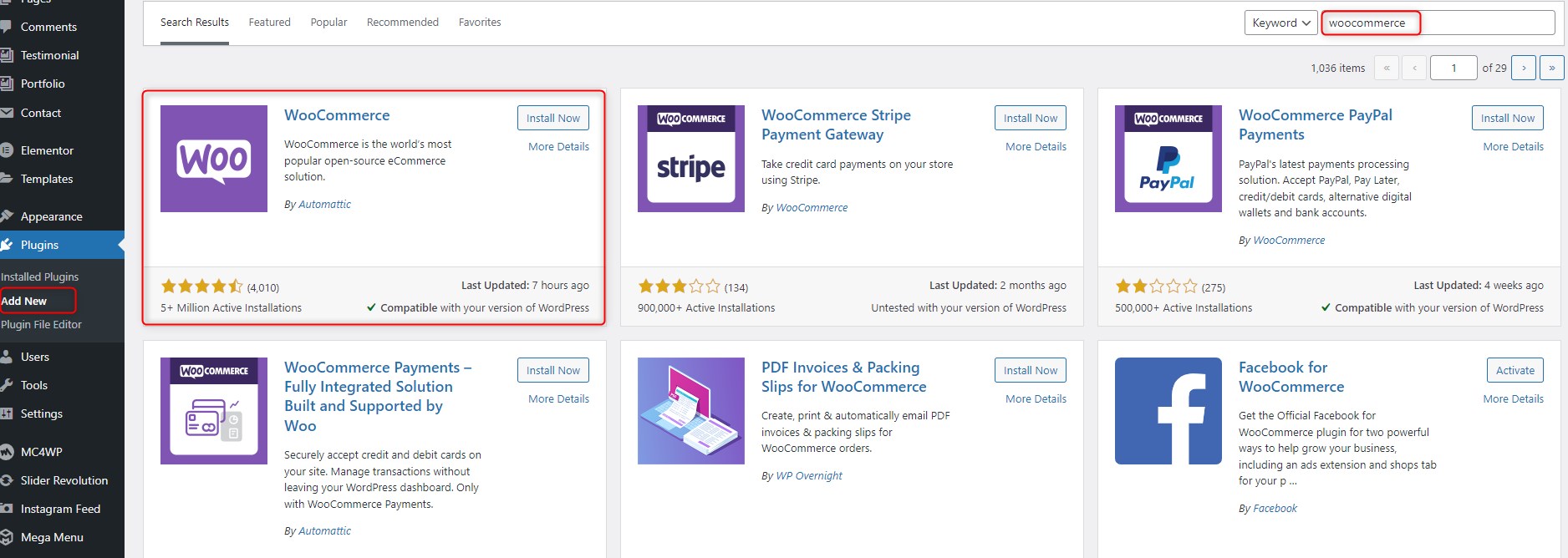1568x558 pixels.
Task: Click the Testimonial sidebar icon
Action: [6, 55]
